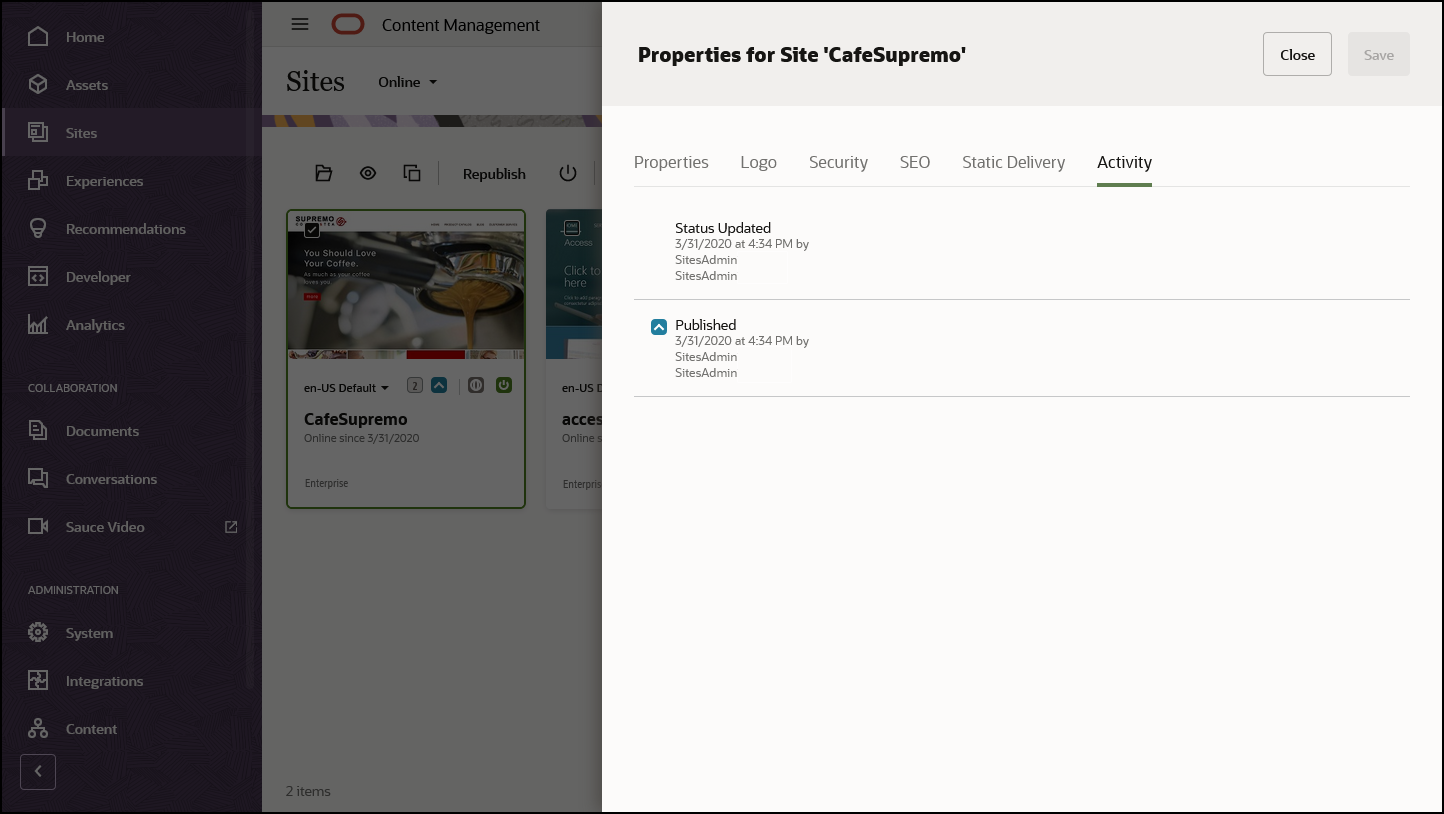Click the 'ADMINISTRATION' sidebar section label
1444x814 pixels.
(73, 590)
